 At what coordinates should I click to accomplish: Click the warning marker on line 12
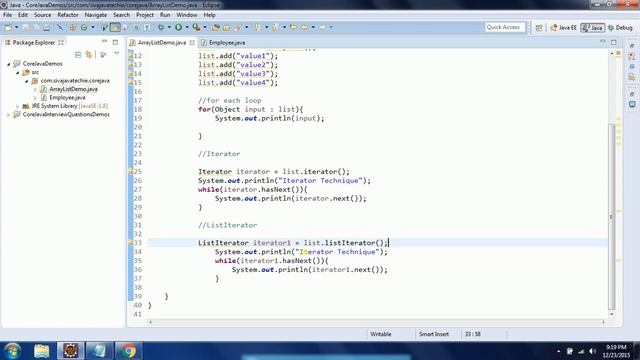[131, 56]
